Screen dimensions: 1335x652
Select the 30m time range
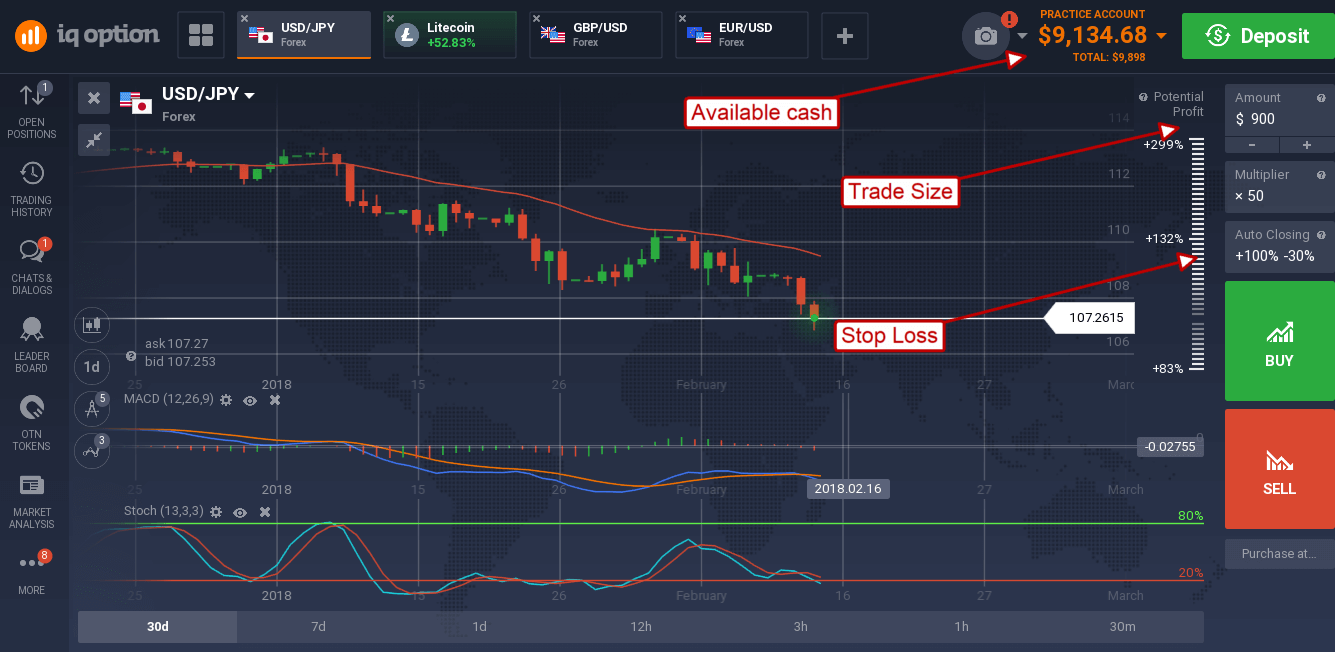coord(1122,627)
